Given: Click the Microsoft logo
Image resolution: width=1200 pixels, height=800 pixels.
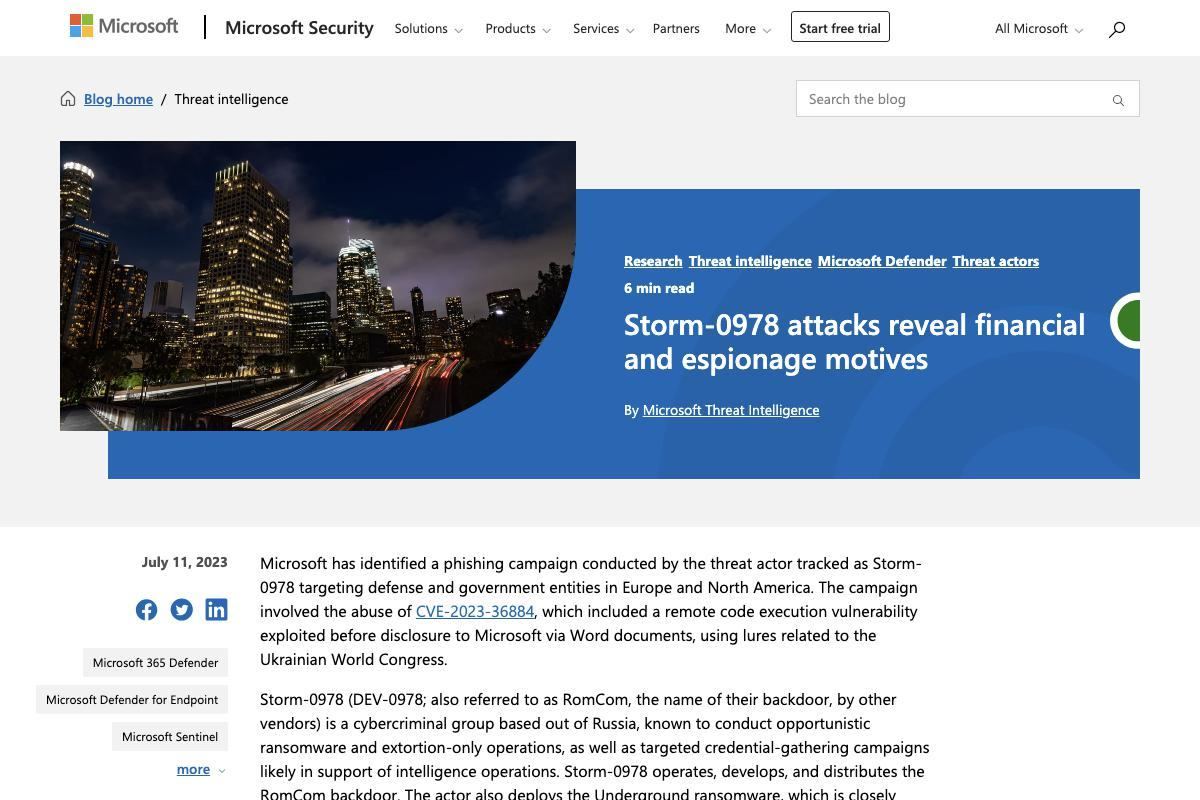Looking at the screenshot, I should (x=124, y=26).
